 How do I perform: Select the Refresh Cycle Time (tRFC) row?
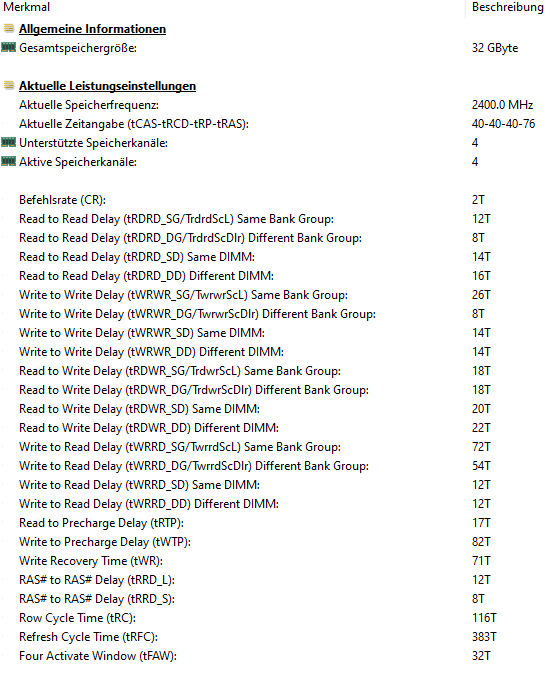click(279, 637)
